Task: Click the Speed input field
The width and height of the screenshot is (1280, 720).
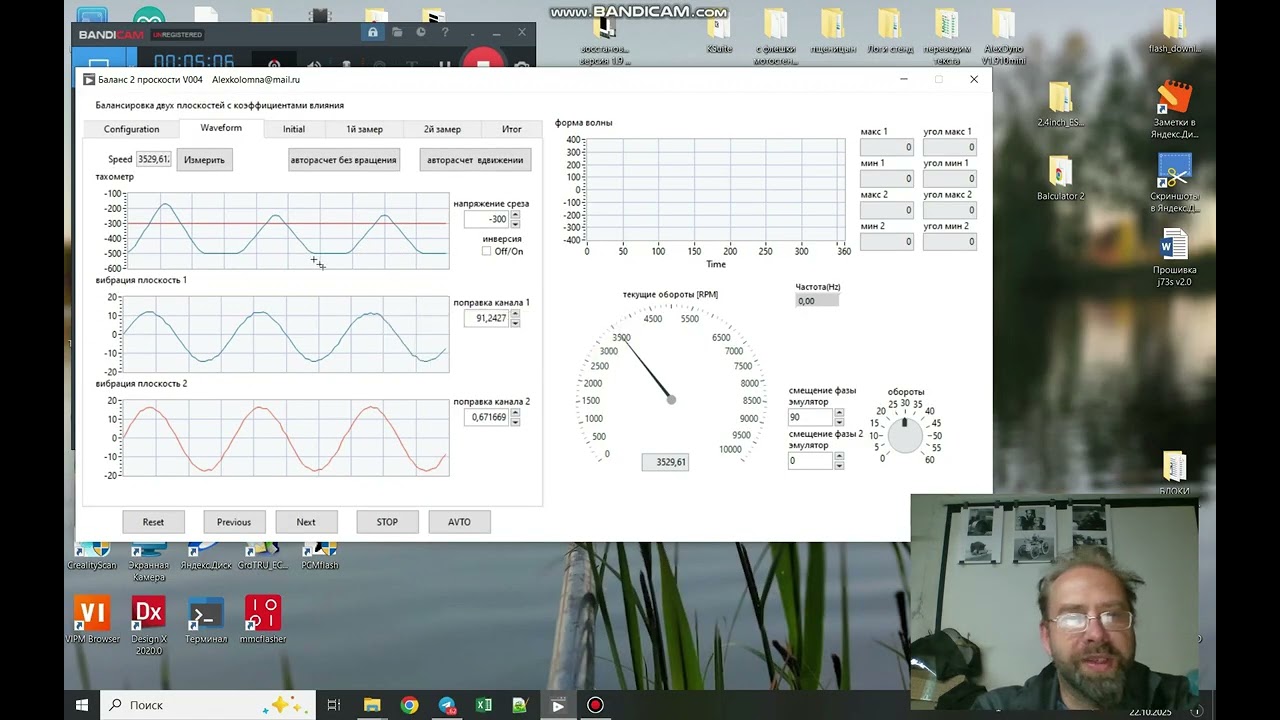Action: click(x=154, y=159)
